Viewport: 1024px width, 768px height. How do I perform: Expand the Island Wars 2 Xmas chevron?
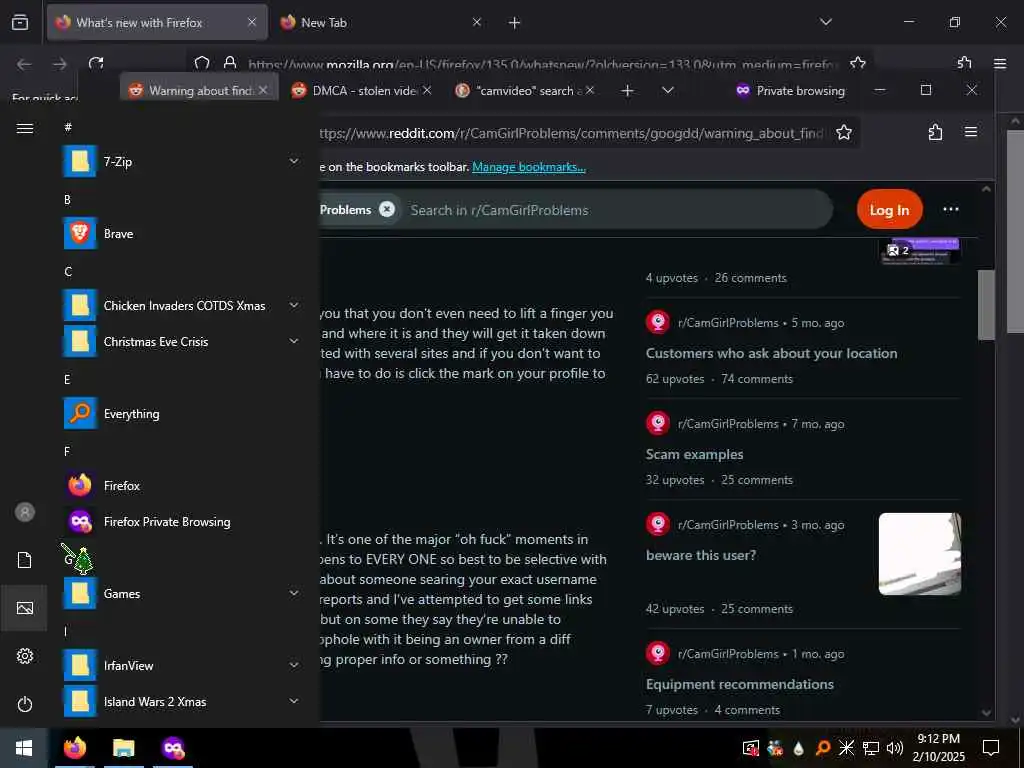pyautogui.click(x=294, y=701)
